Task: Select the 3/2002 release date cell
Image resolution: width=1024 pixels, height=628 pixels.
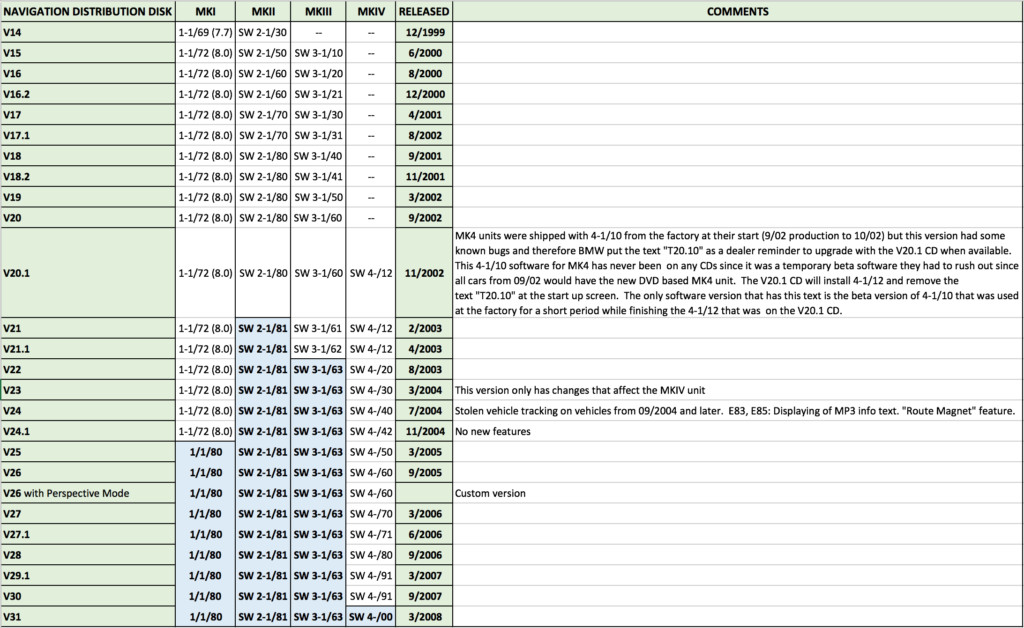Action: (x=424, y=197)
